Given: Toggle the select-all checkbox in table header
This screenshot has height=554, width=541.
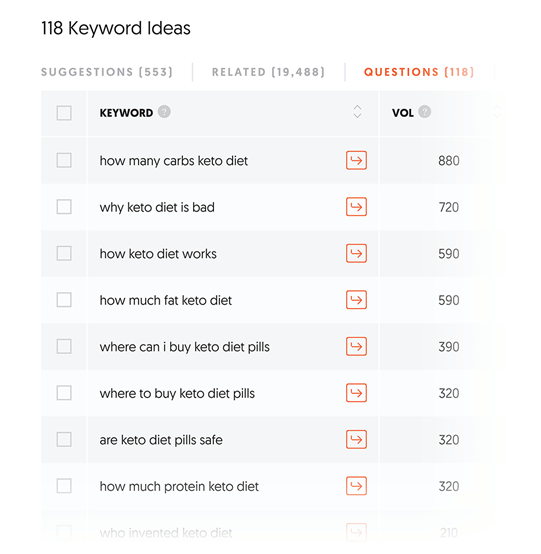Looking at the screenshot, I should coord(64,113).
